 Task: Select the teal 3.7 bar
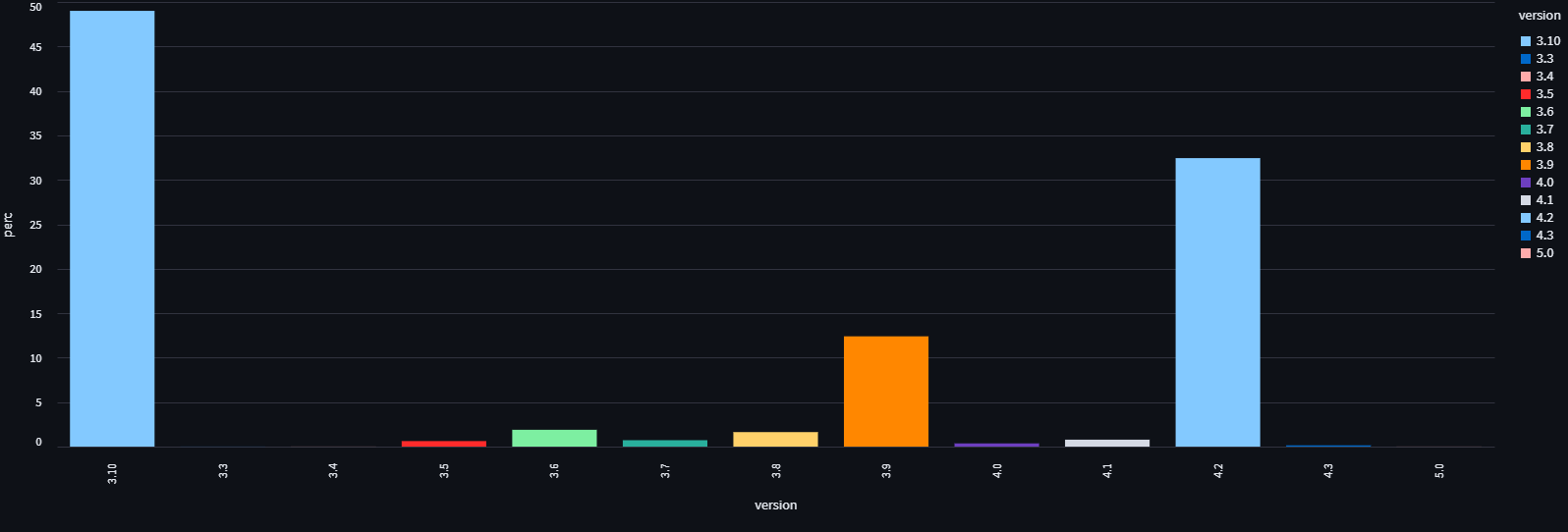coord(665,443)
